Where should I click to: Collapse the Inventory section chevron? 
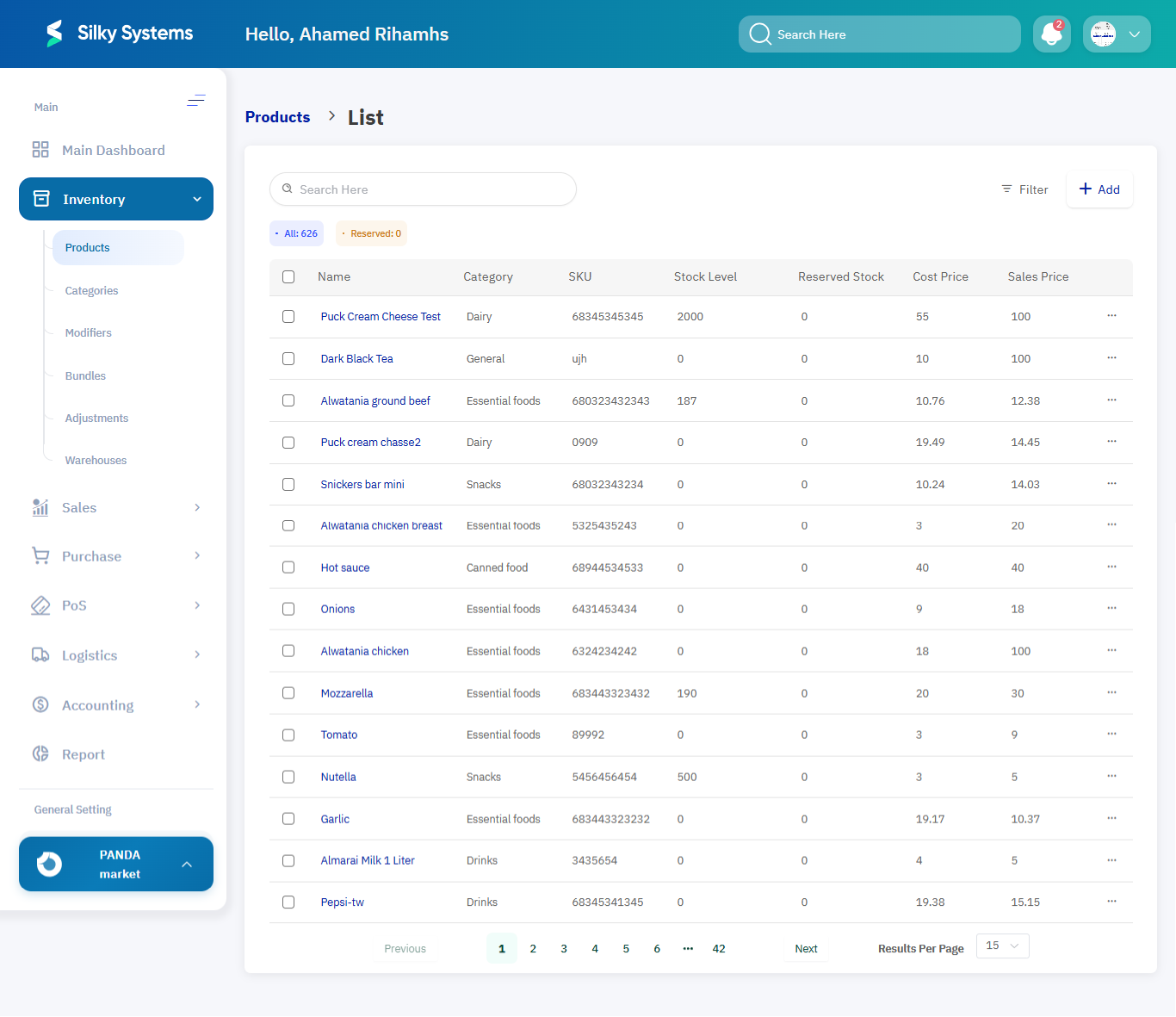[x=196, y=198]
